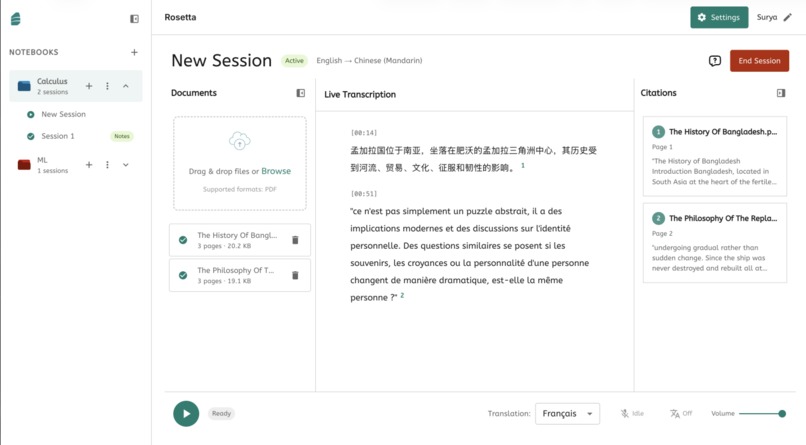This screenshot has height=445, width=806.
Task: Click the check icon for The History Of Bangl... document
Action: [x=183, y=240]
